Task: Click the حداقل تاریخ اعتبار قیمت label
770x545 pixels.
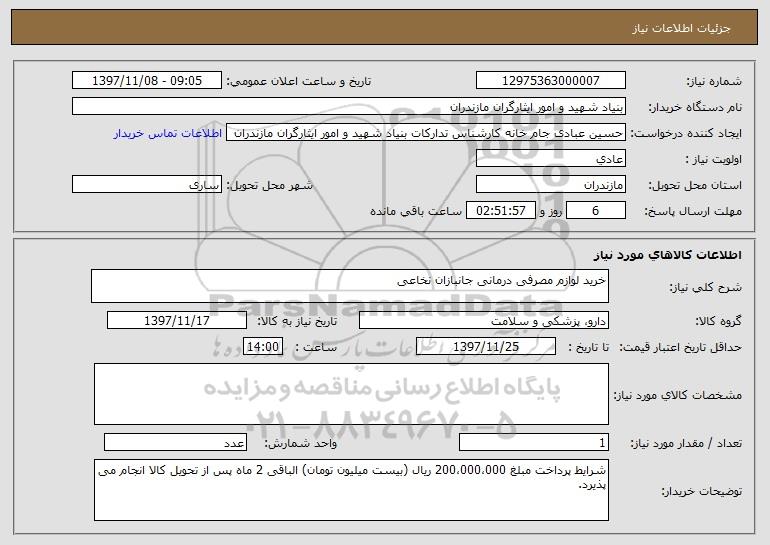Action: point(680,347)
